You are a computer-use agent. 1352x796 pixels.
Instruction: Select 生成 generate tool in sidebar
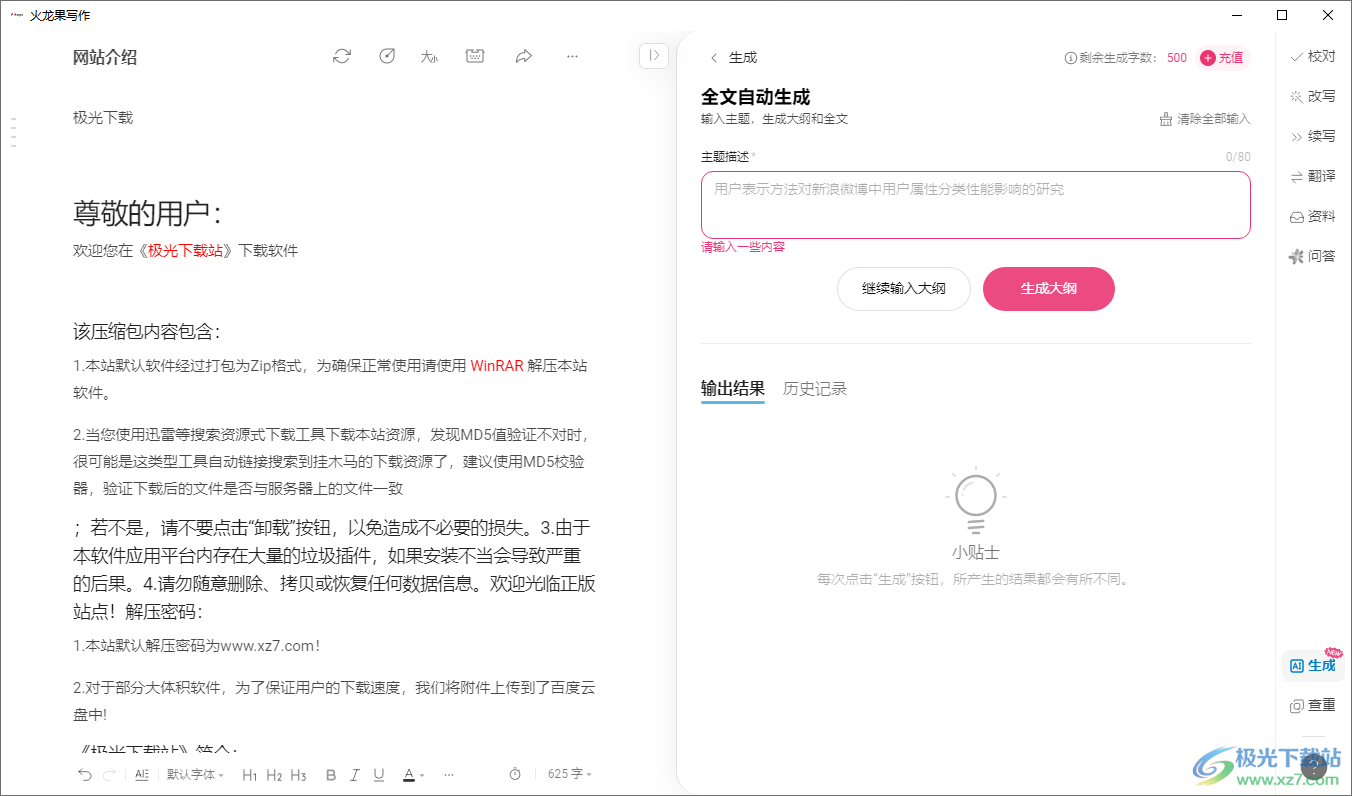tap(1313, 666)
